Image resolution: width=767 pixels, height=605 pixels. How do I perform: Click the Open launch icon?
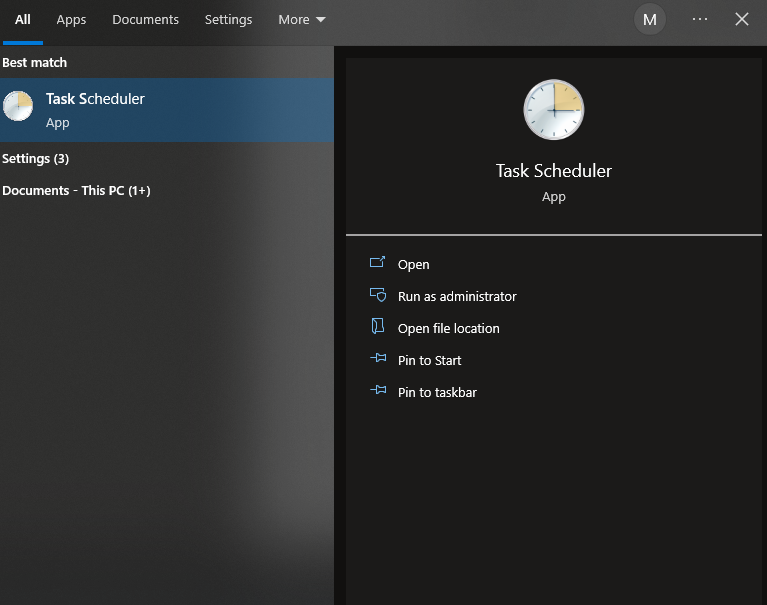[x=377, y=262]
